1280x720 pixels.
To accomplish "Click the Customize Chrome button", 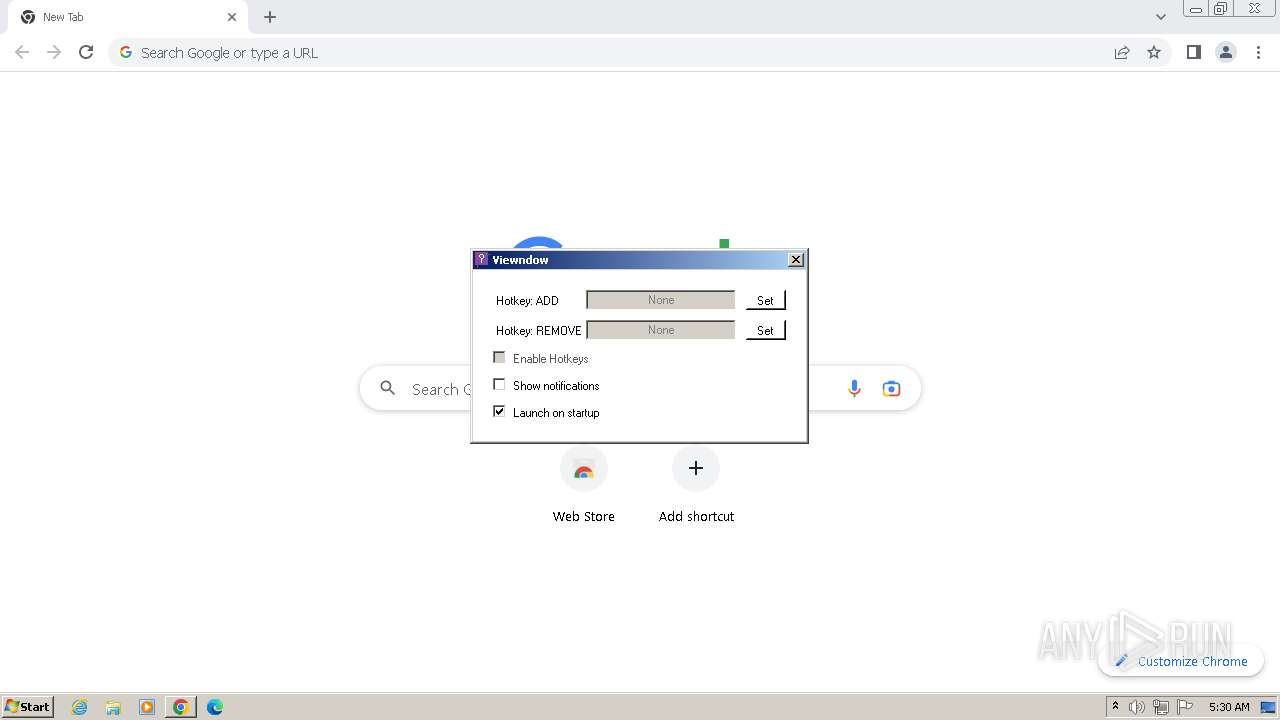I will click(1181, 661).
